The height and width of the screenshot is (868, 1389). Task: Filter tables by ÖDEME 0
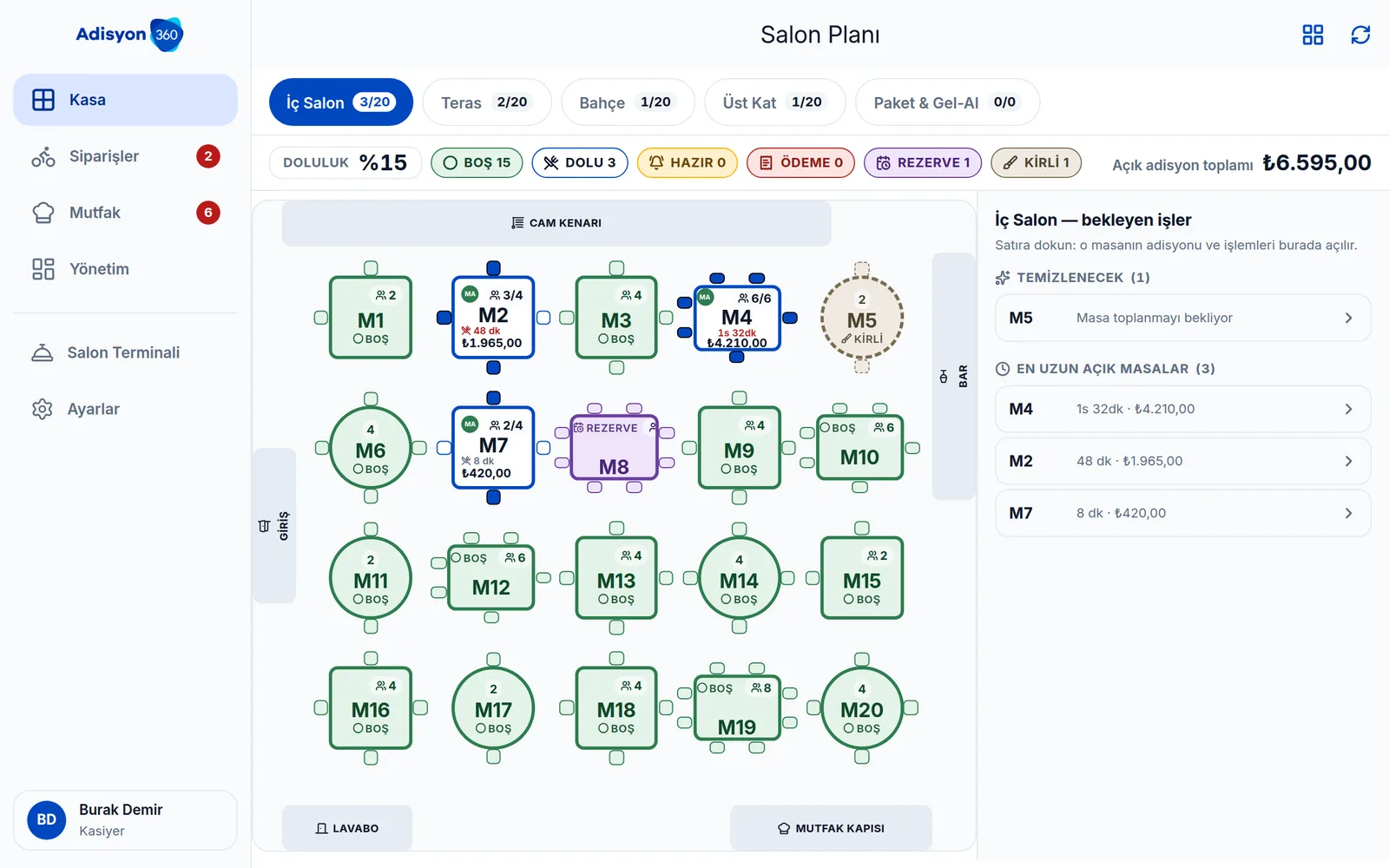[x=800, y=162]
